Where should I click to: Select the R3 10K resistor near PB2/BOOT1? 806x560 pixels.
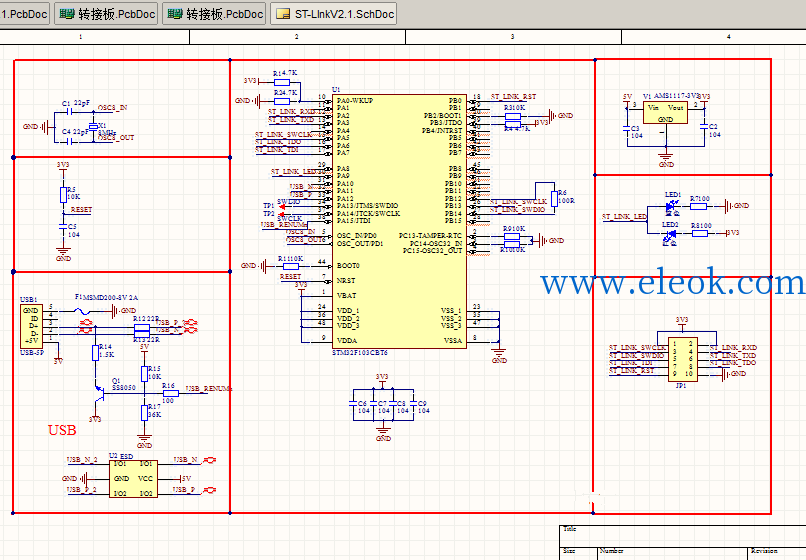pyautogui.click(x=513, y=116)
